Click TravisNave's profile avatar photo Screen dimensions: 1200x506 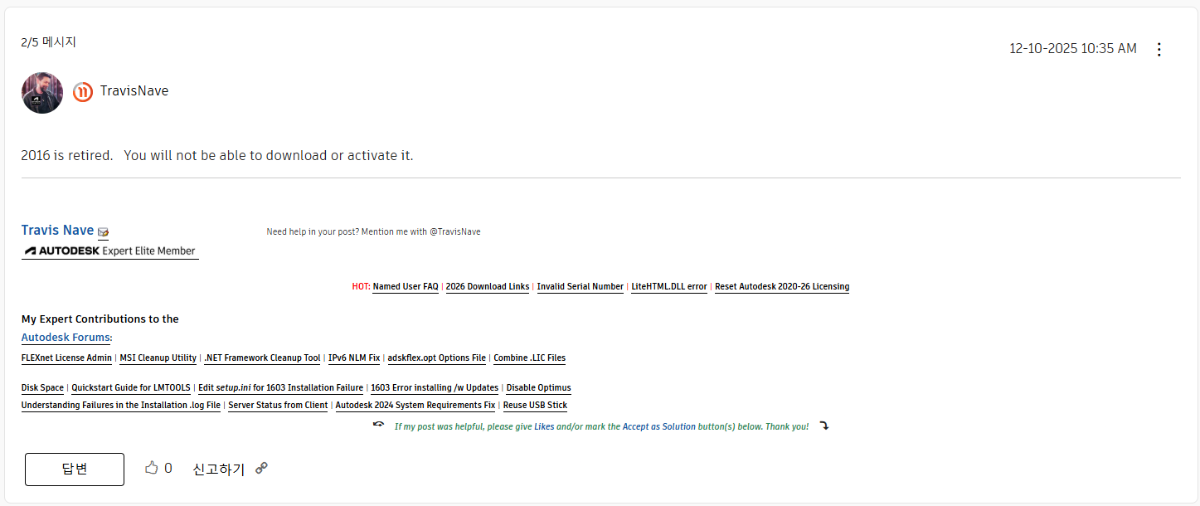coord(42,92)
